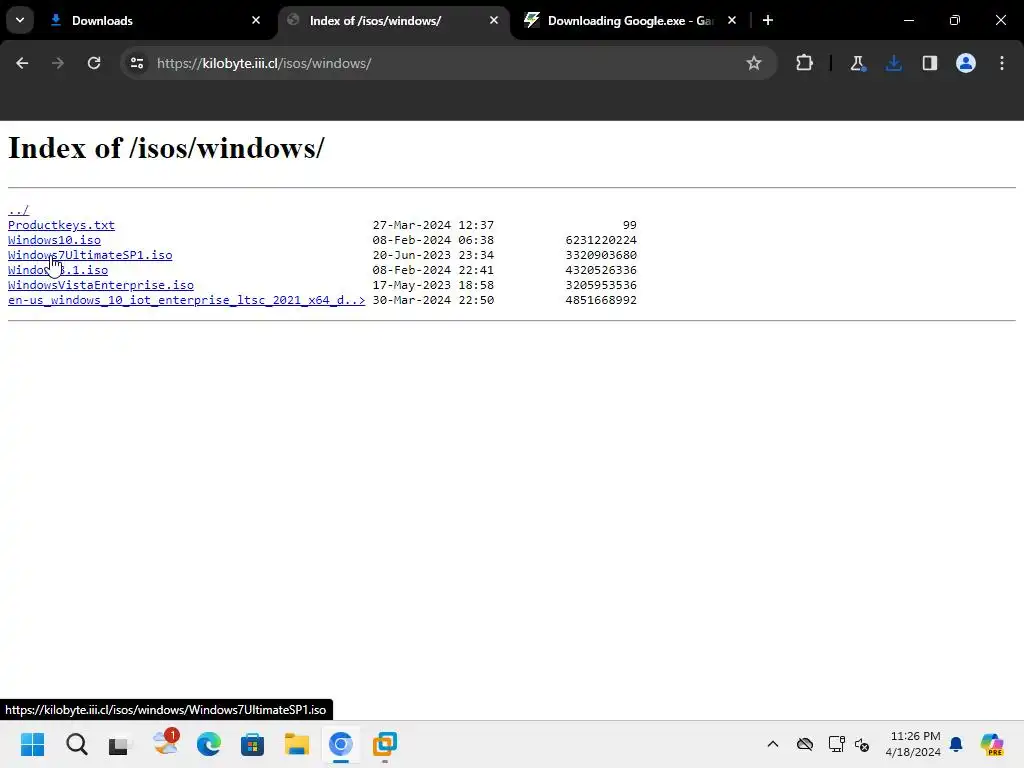
Task: Switch to Downloading Google.exe tab
Action: (x=631, y=21)
